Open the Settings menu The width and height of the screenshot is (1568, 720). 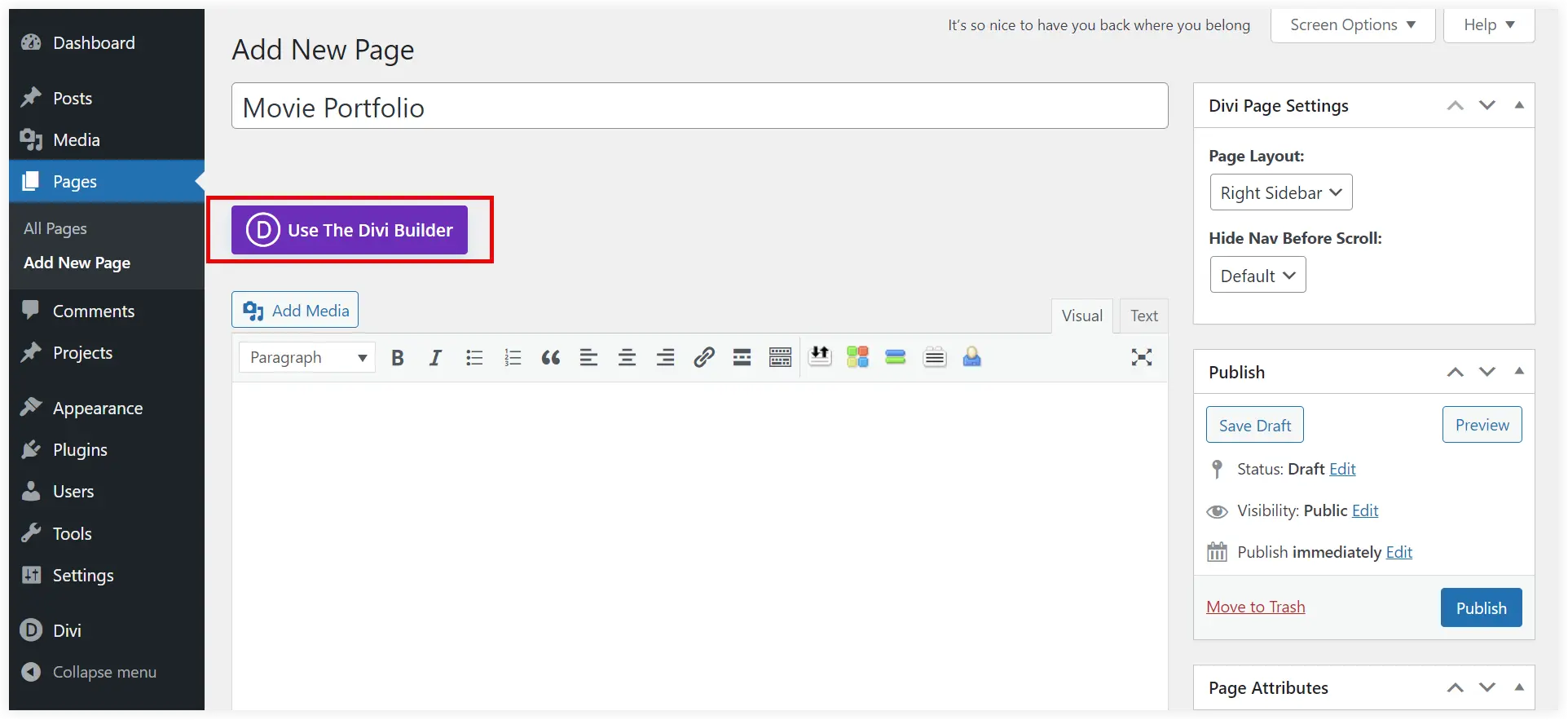coord(107,576)
